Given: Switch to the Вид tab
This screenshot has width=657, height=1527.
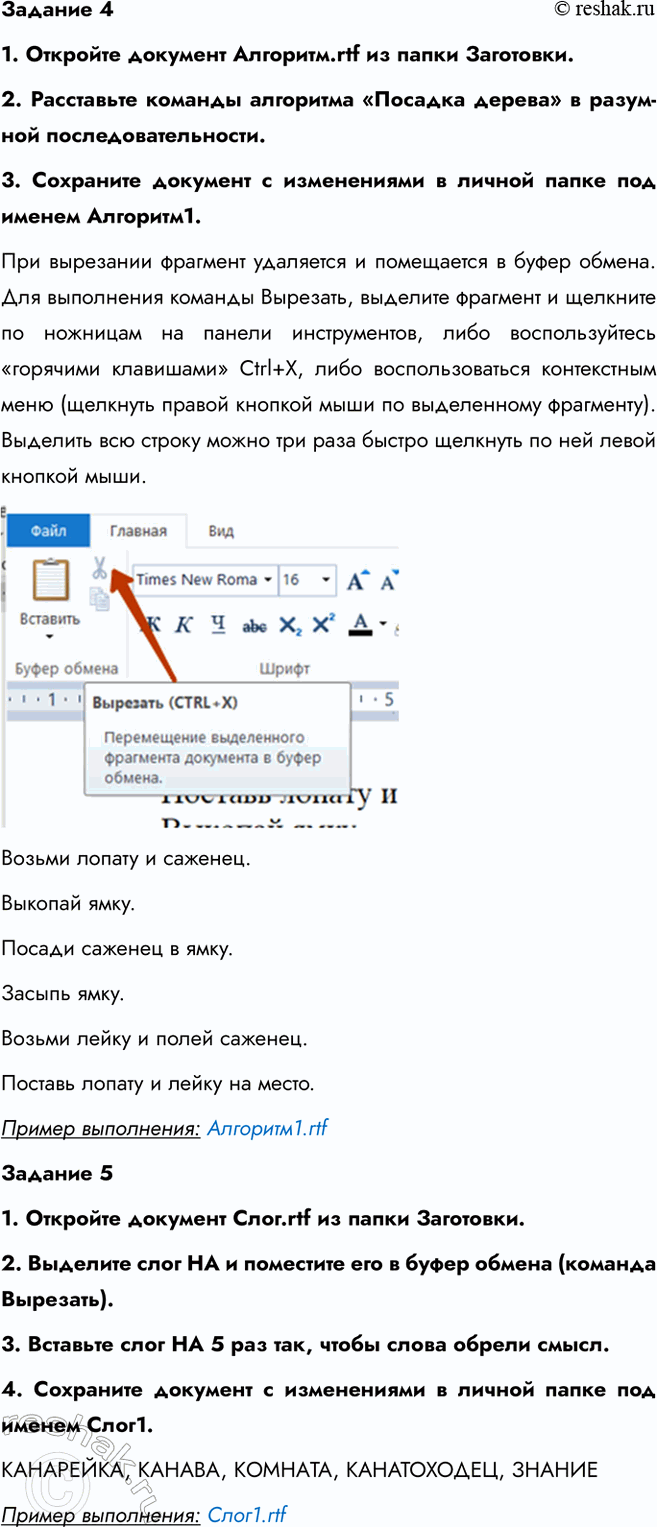Looking at the screenshot, I should (221, 531).
